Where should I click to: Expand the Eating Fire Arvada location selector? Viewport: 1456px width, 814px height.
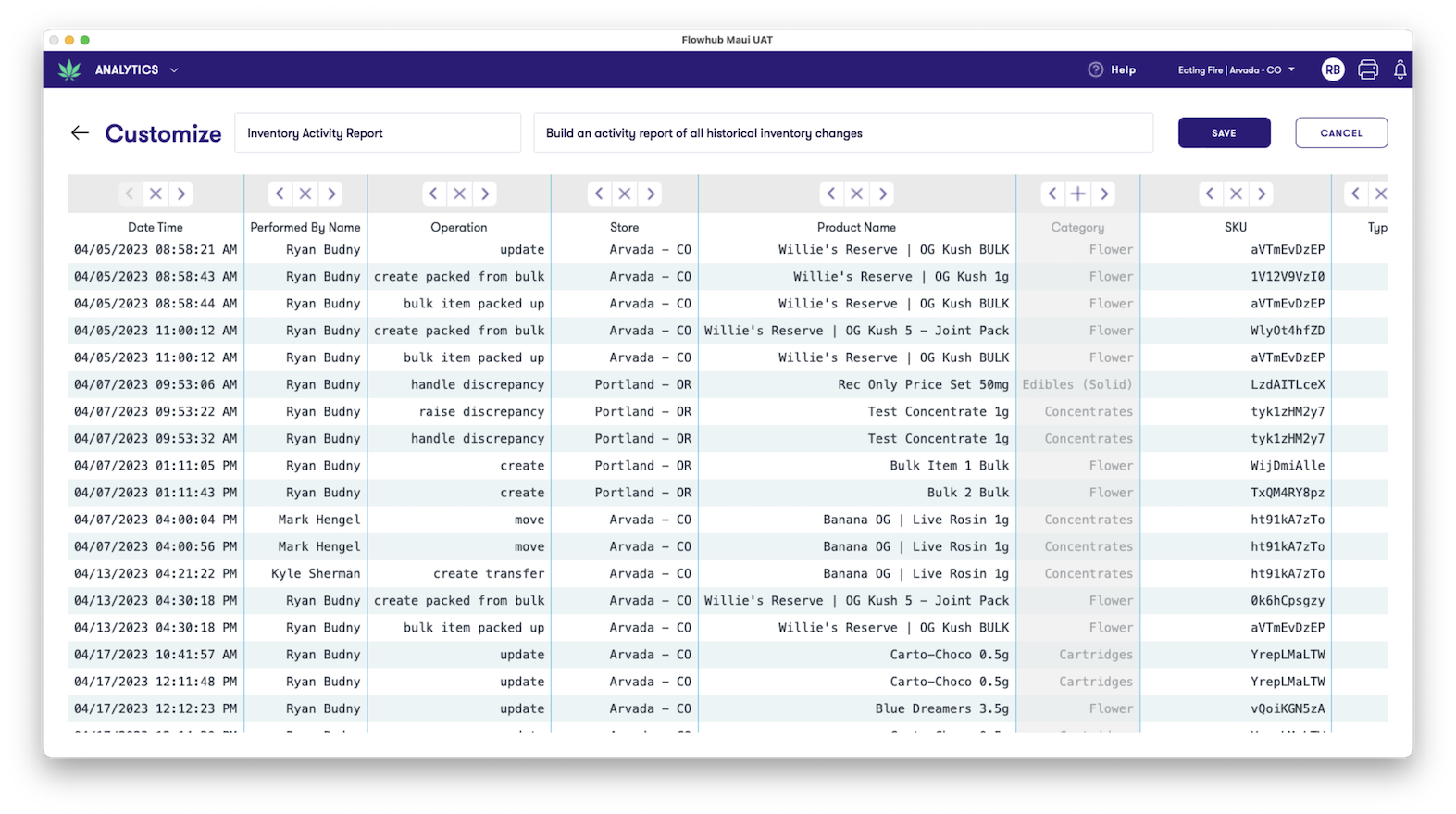click(x=1237, y=69)
